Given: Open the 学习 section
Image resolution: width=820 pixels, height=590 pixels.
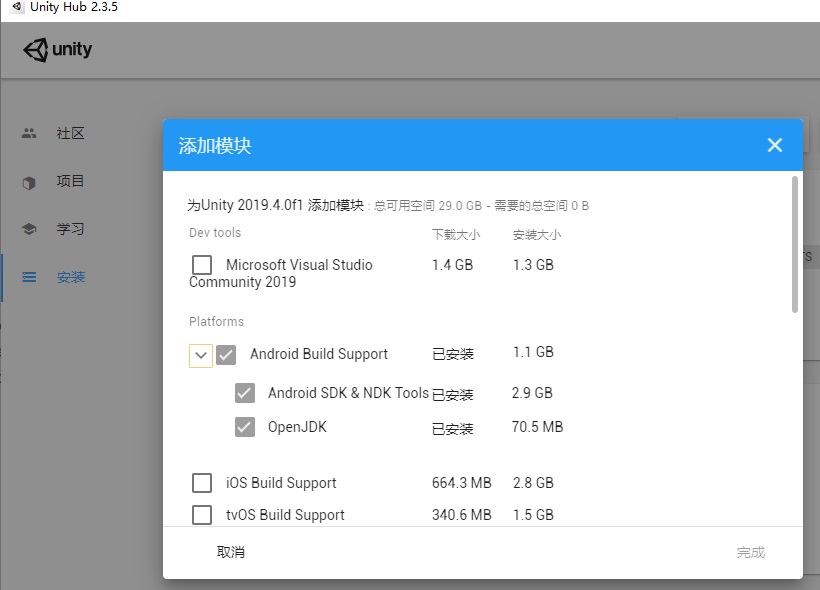Looking at the screenshot, I should tap(70, 228).
